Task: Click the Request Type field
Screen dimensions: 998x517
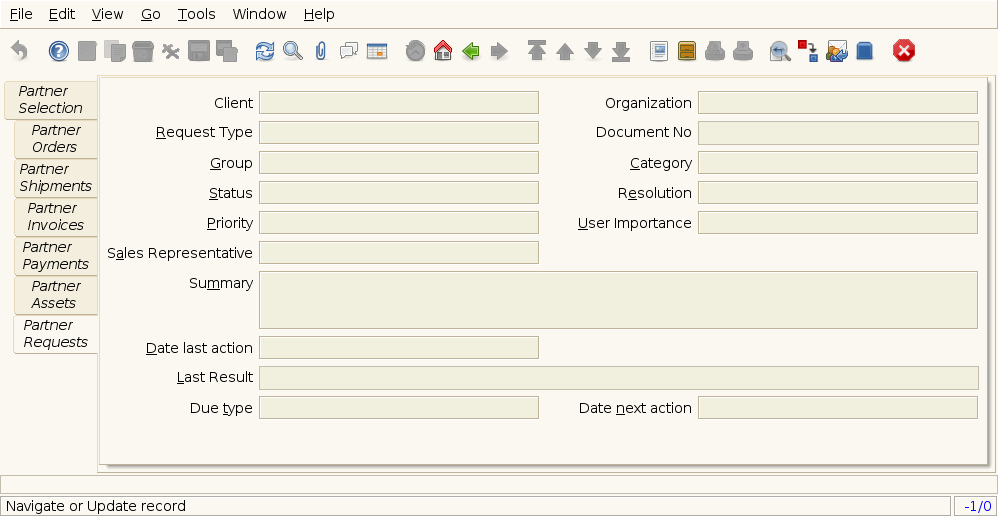Action: (x=398, y=133)
